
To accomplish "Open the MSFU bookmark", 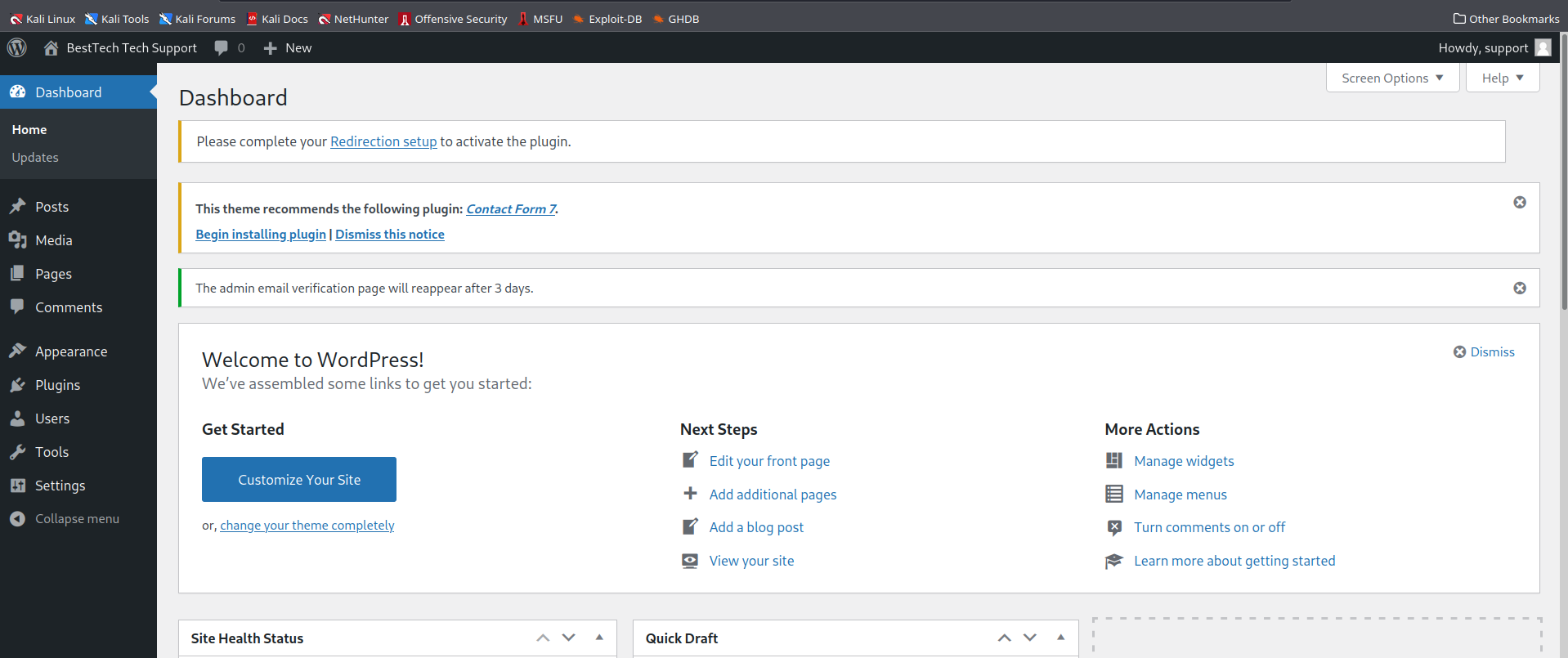I will point(540,19).
